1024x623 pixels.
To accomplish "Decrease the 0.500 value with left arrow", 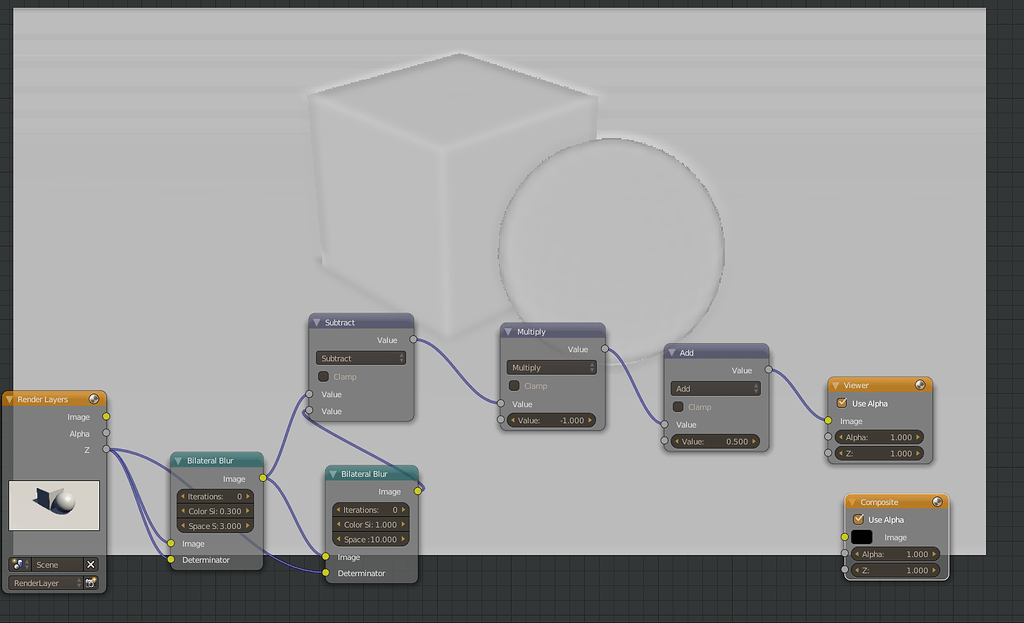I will (x=677, y=441).
